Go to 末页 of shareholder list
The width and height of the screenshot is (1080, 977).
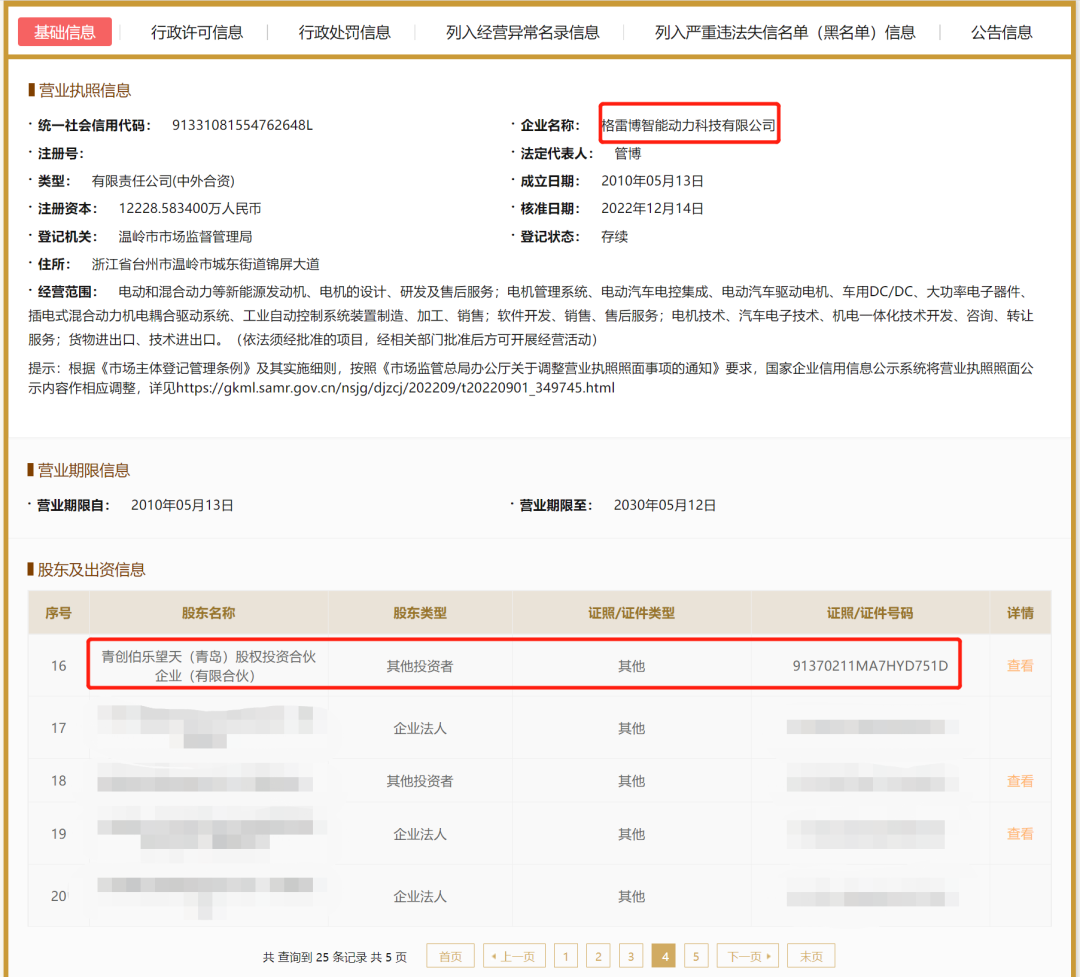click(811, 956)
